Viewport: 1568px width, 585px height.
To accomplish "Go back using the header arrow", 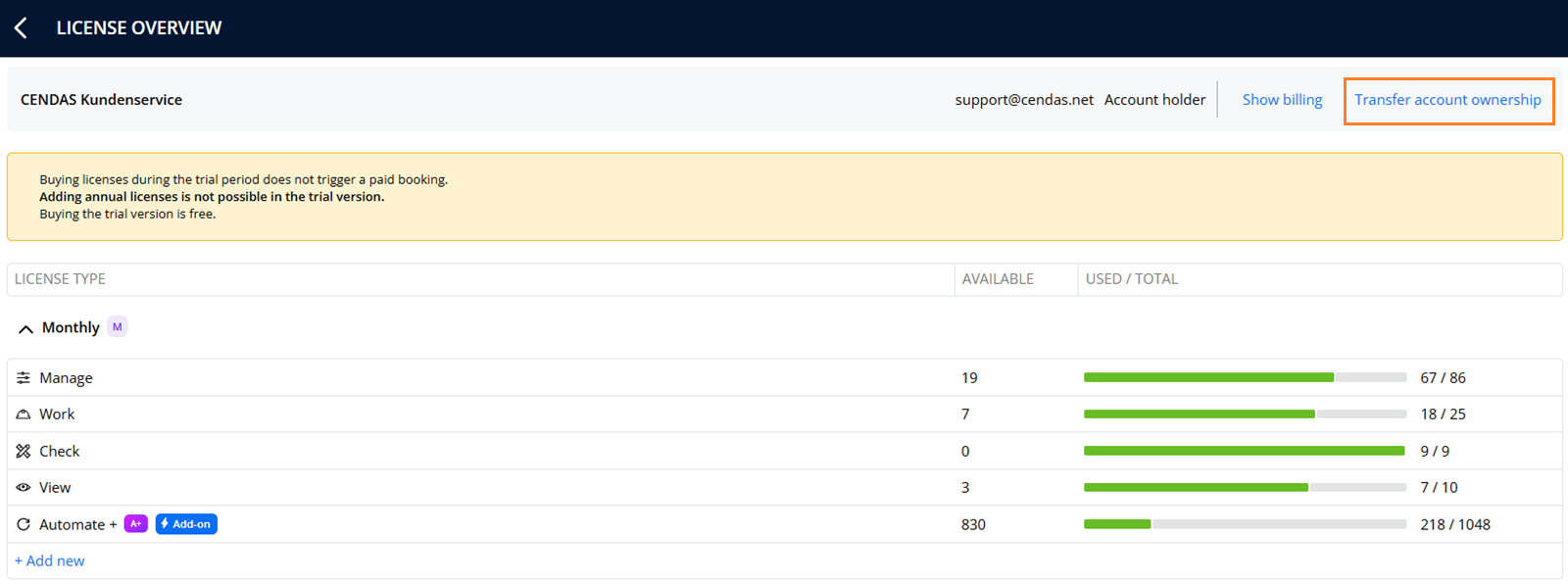I will tap(21, 27).
